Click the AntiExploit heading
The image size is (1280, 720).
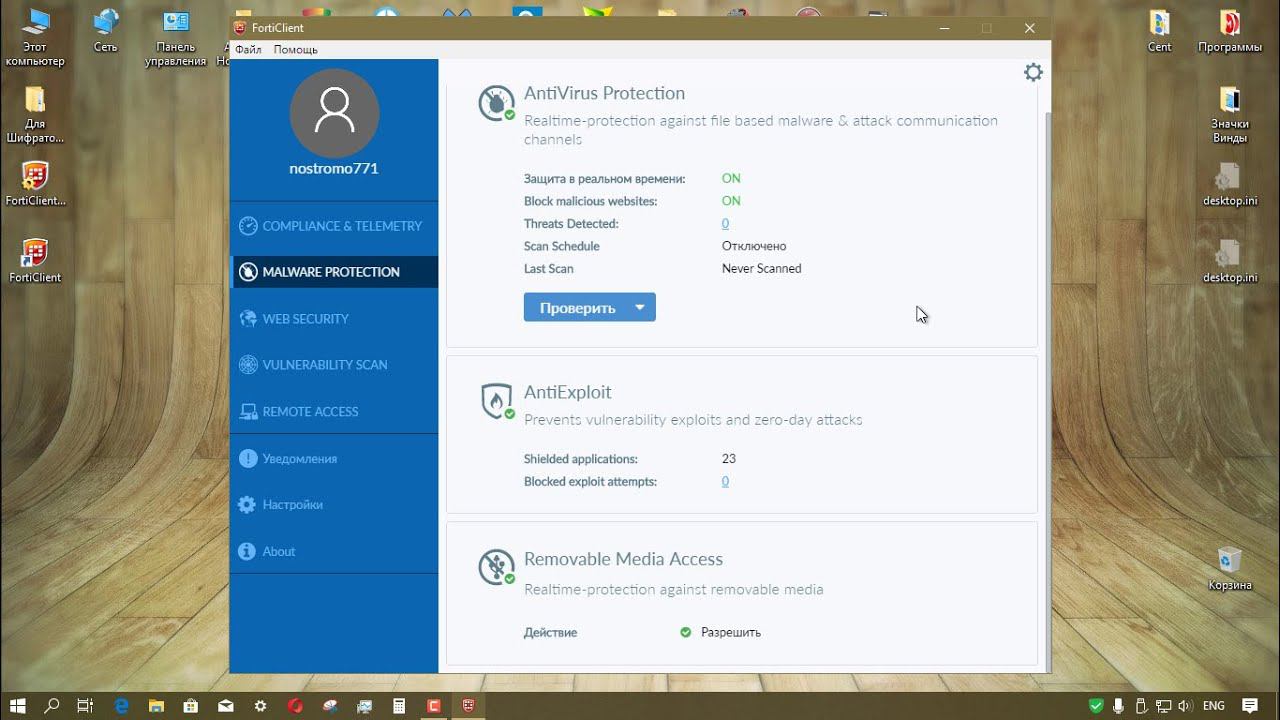click(x=567, y=392)
